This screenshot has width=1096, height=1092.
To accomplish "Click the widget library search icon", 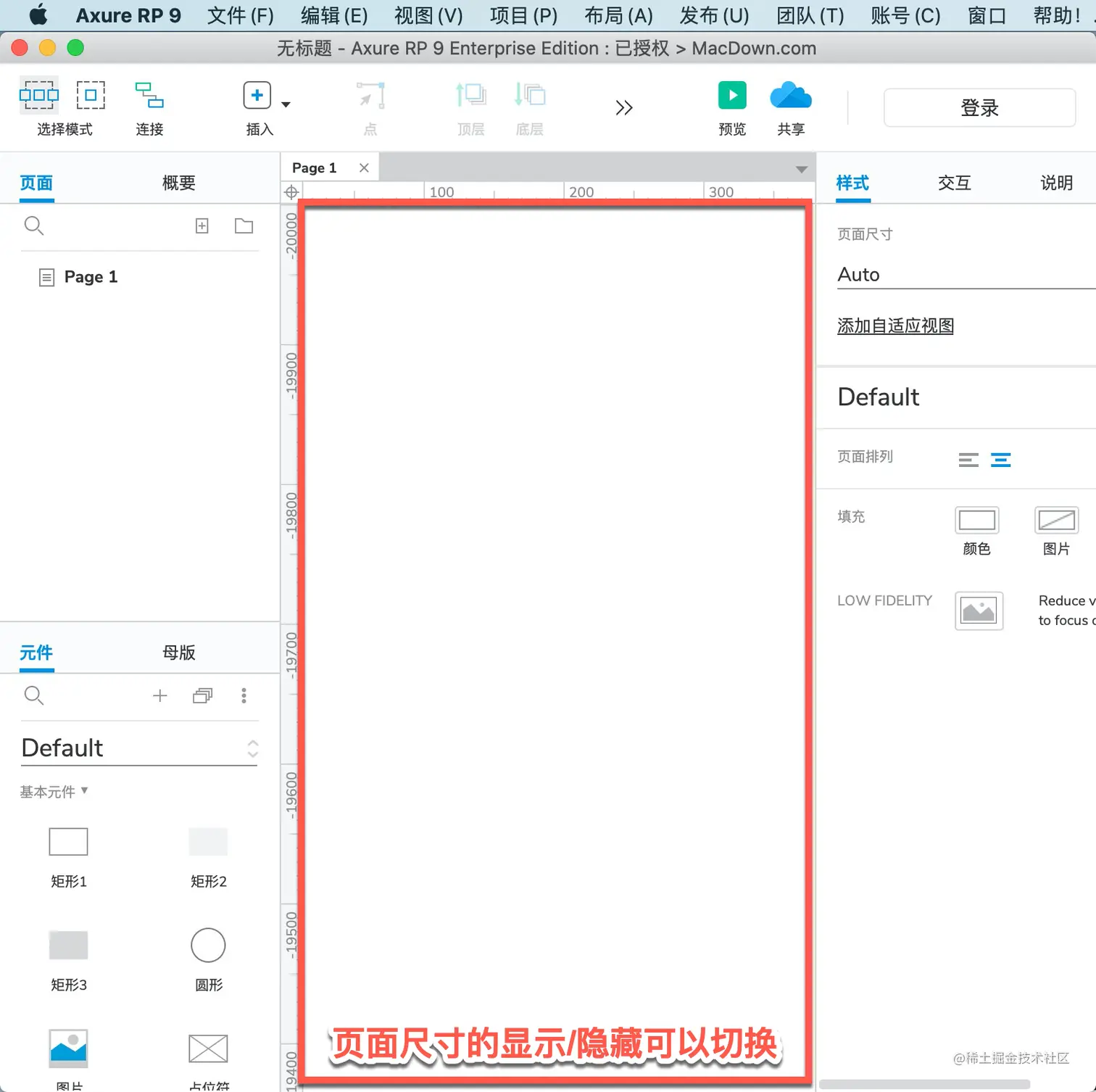I will pos(34,696).
